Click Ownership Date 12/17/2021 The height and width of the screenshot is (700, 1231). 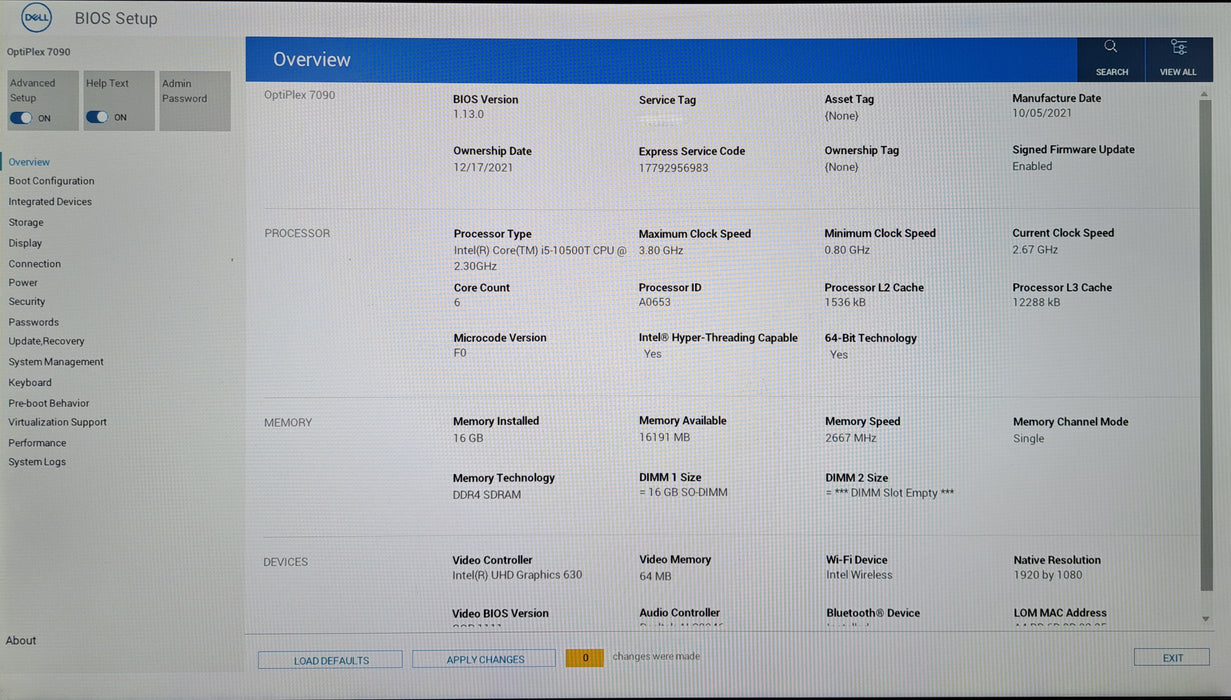(x=483, y=168)
